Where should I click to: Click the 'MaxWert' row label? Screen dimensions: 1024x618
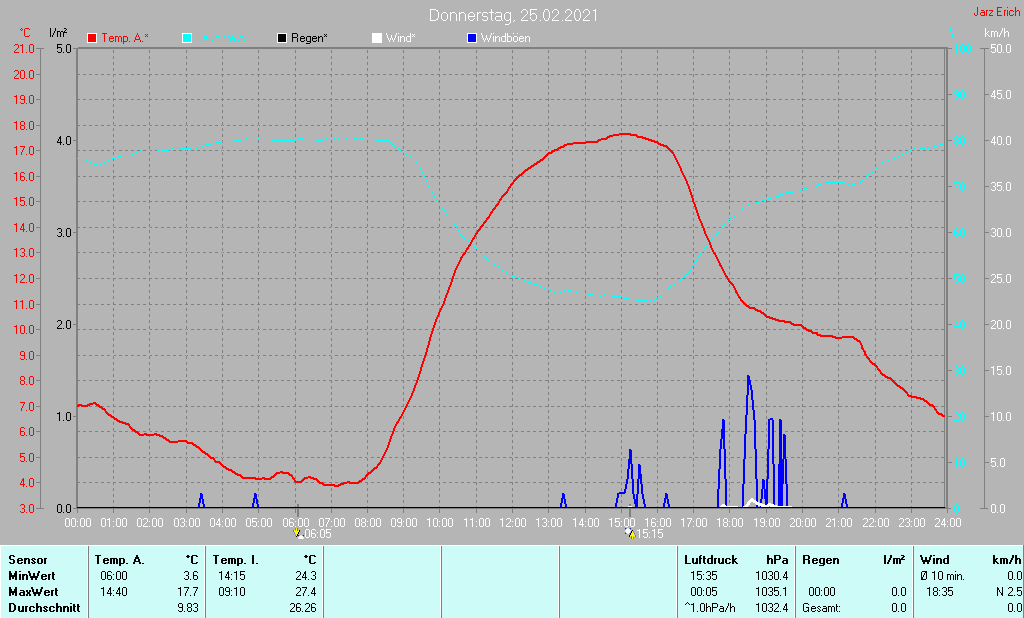click(x=33, y=592)
